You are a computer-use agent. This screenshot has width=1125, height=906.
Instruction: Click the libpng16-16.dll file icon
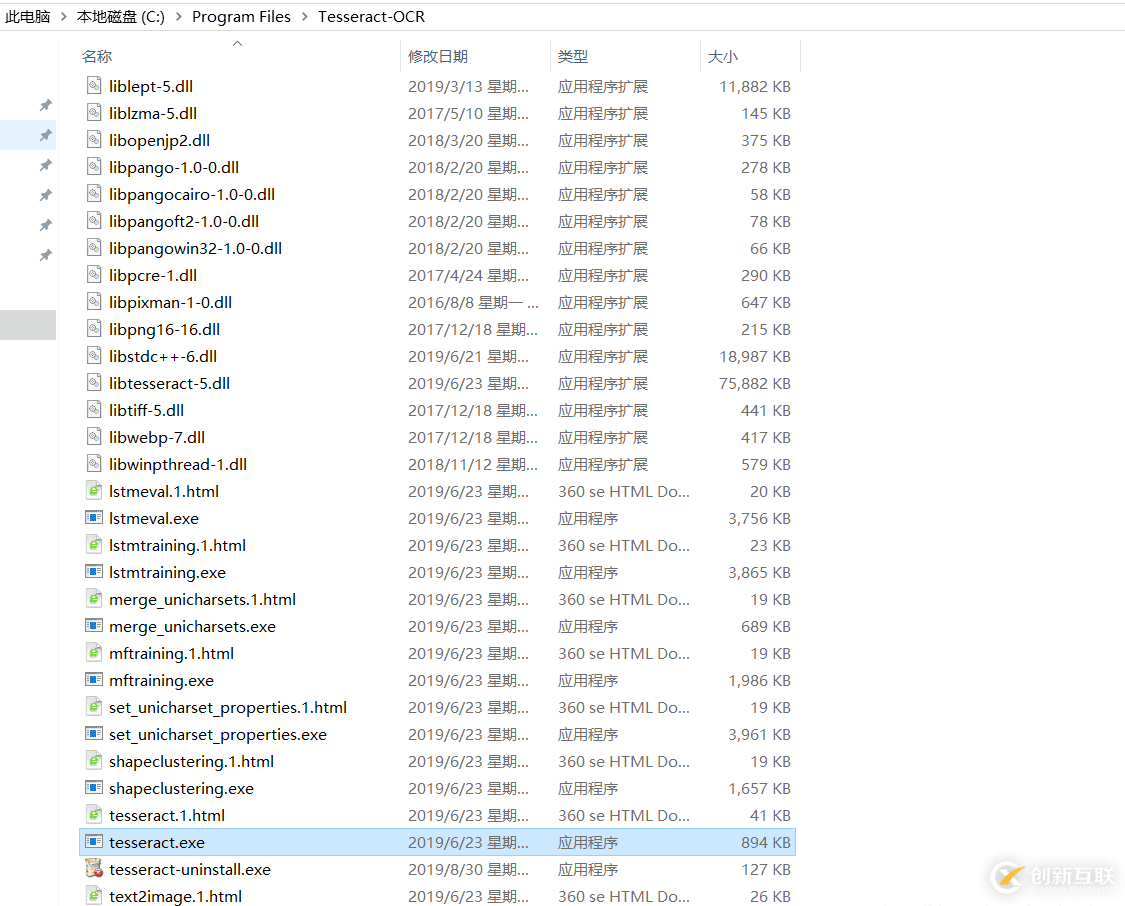[94, 329]
